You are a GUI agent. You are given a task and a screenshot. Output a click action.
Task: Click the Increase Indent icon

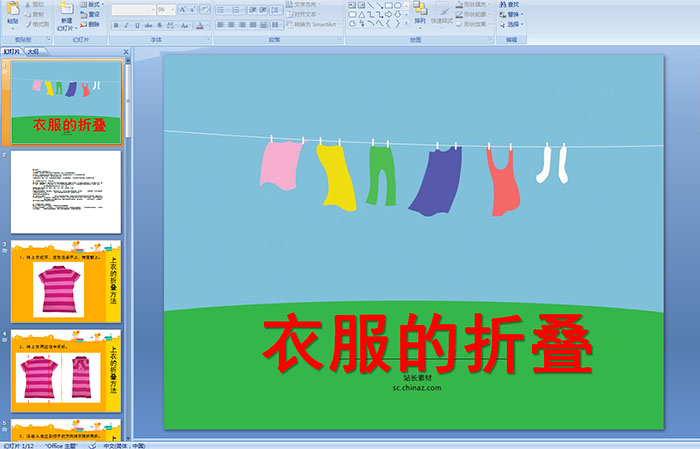(x=263, y=10)
